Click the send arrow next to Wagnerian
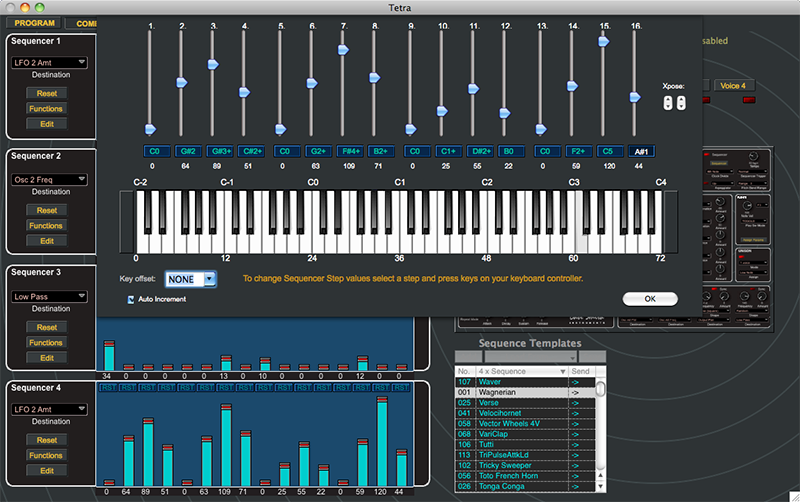 [x=576, y=393]
